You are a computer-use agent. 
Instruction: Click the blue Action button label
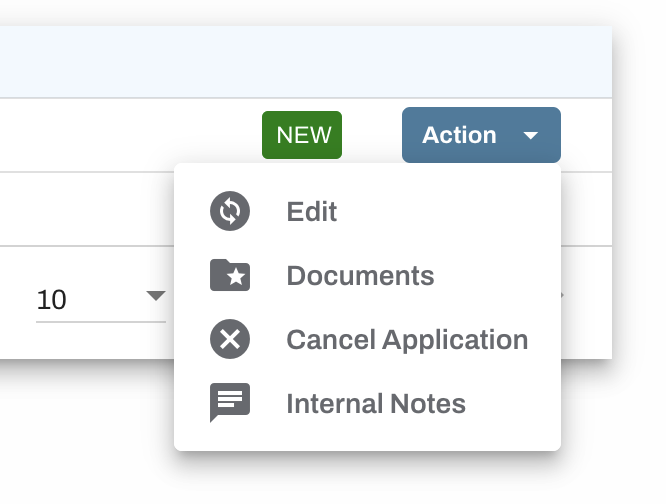point(459,135)
